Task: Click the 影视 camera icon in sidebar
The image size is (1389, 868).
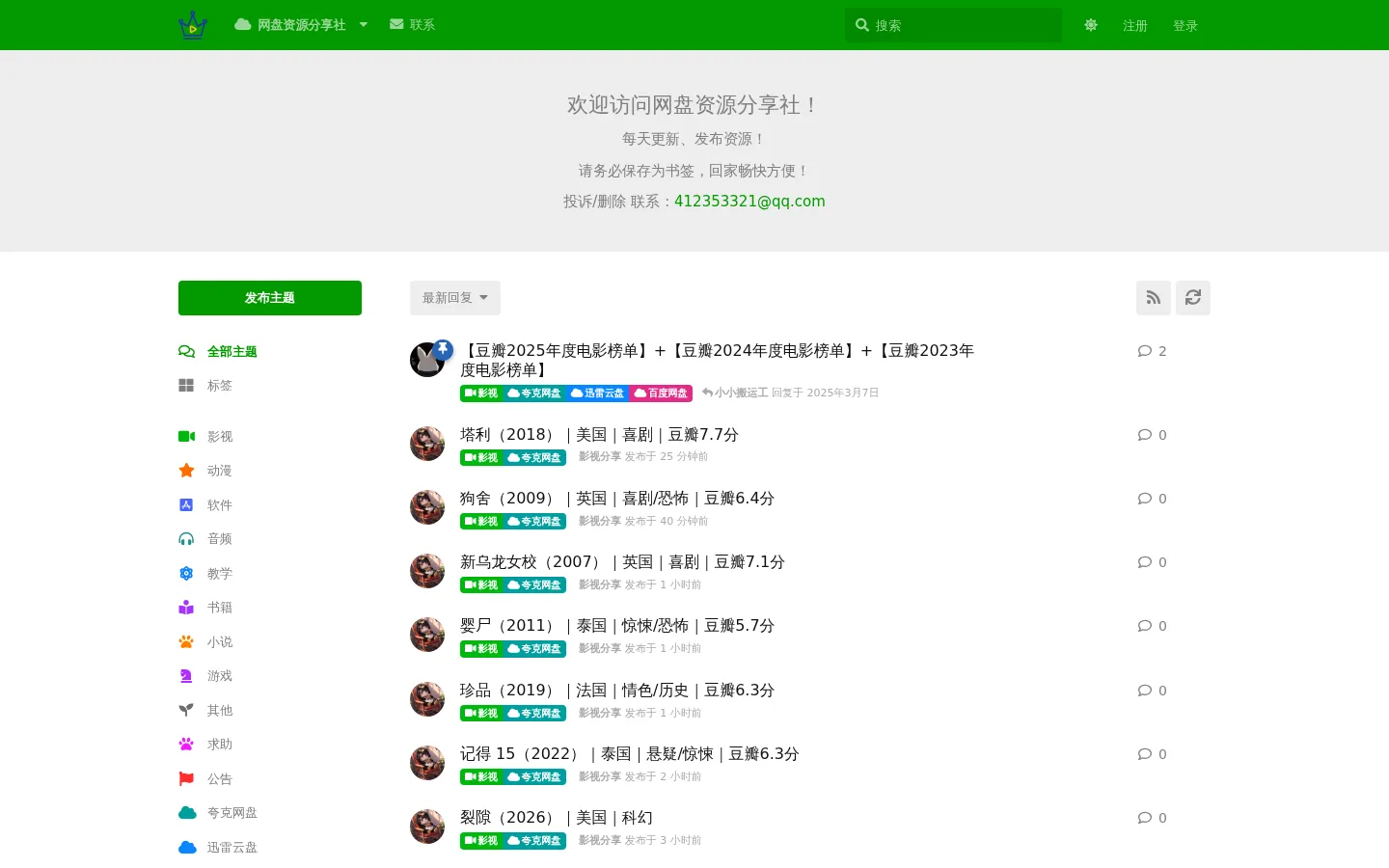Action: 187,437
